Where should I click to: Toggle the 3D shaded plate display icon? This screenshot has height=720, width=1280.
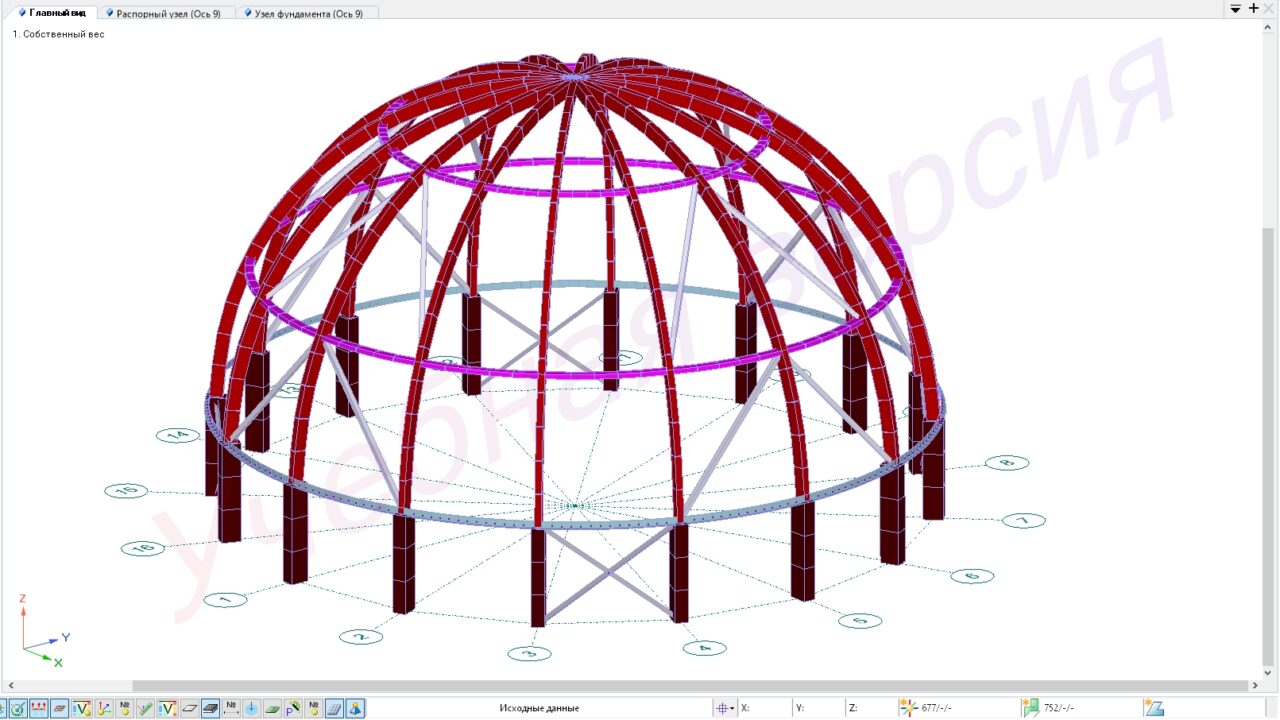[x=210, y=708]
